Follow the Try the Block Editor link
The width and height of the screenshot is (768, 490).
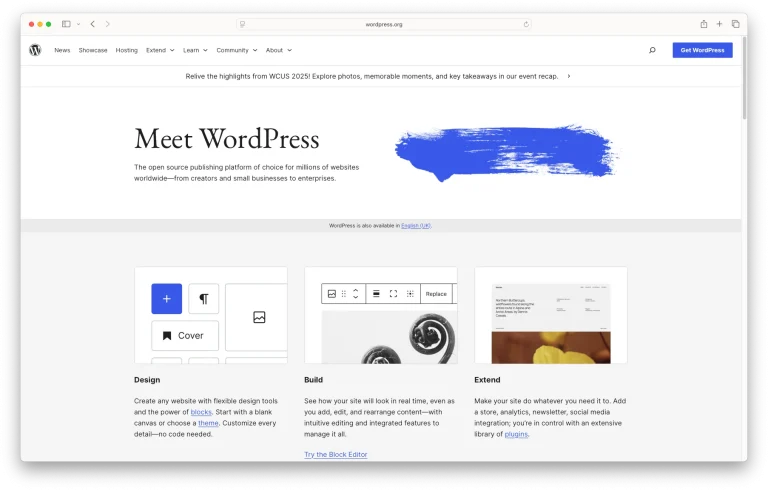(x=335, y=455)
